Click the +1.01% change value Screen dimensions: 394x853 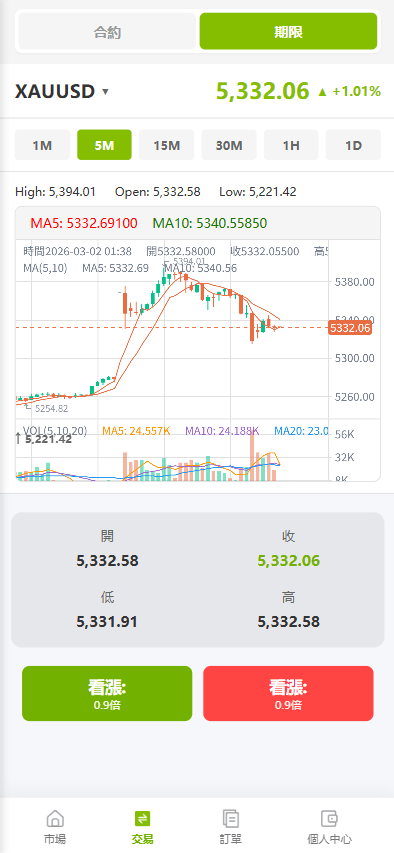point(356,91)
